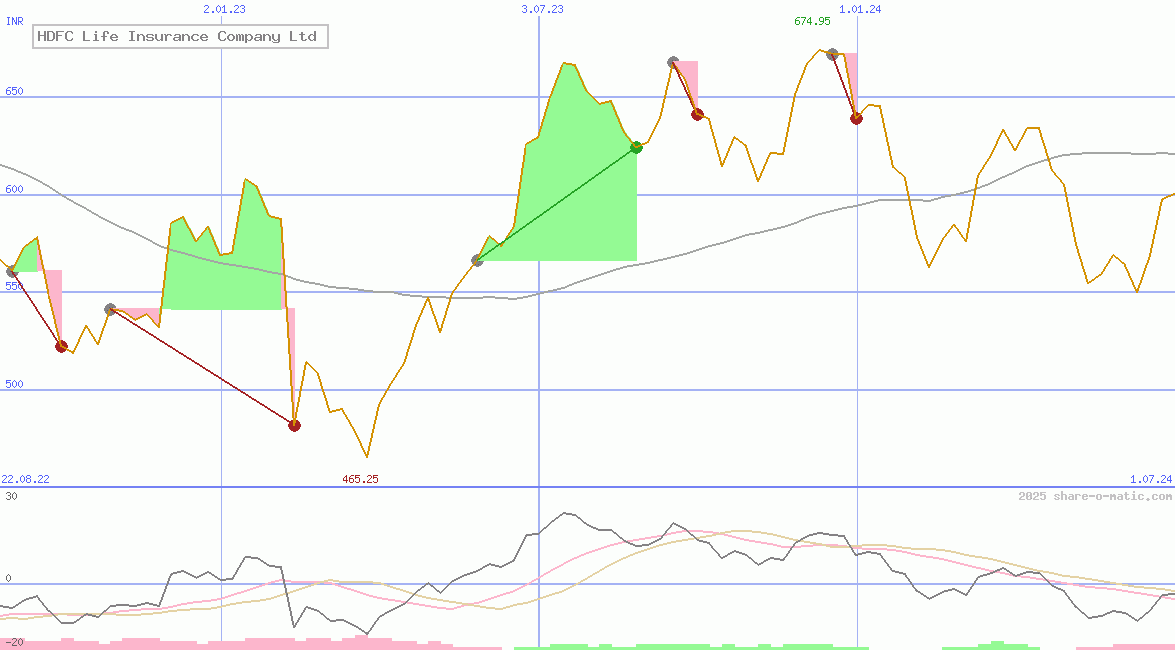Click the 1.07.24 end date label
Viewport: 1175px width, 650px height.
coord(1151,479)
